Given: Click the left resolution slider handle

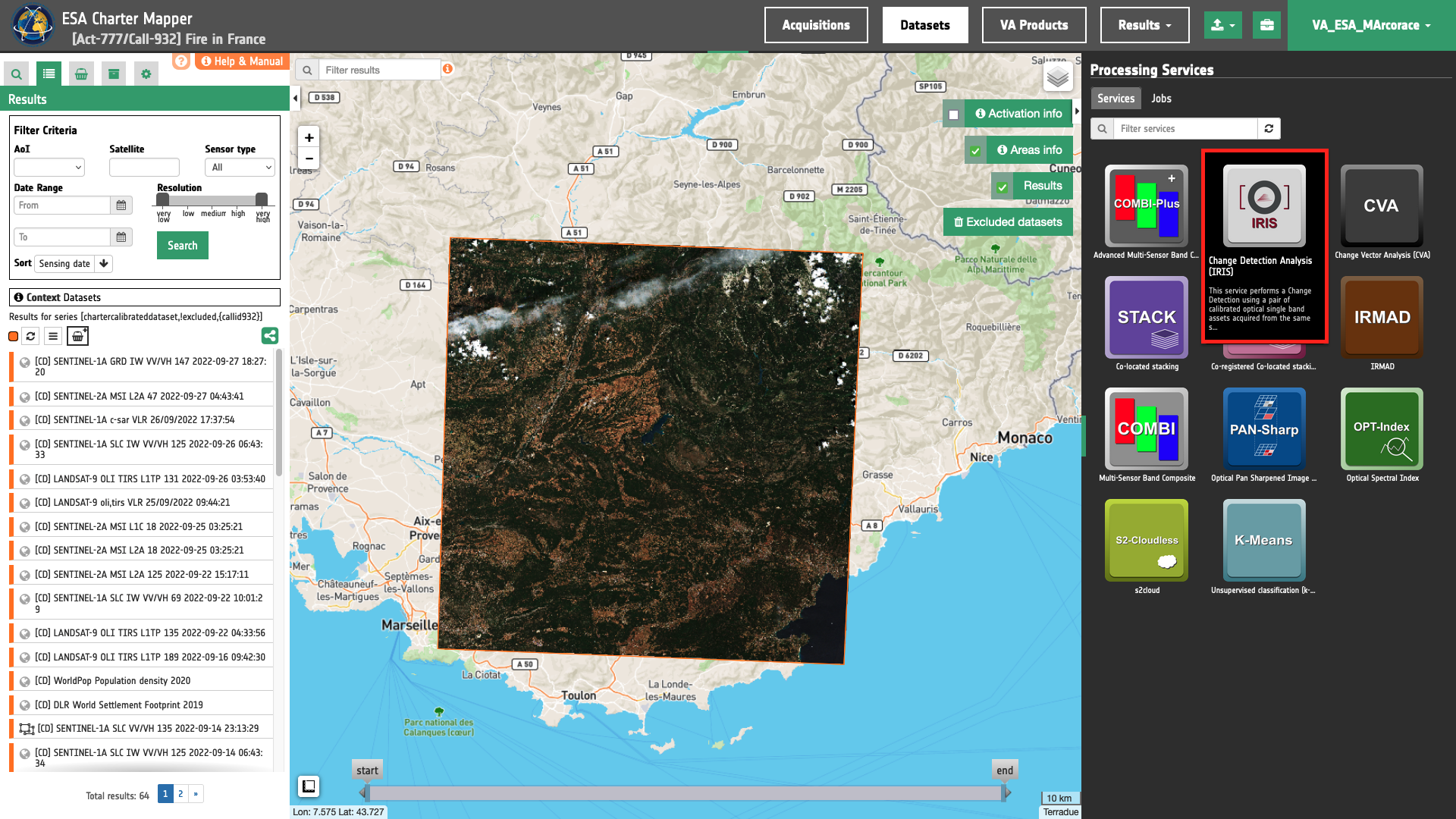Looking at the screenshot, I should pyautogui.click(x=162, y=199).
